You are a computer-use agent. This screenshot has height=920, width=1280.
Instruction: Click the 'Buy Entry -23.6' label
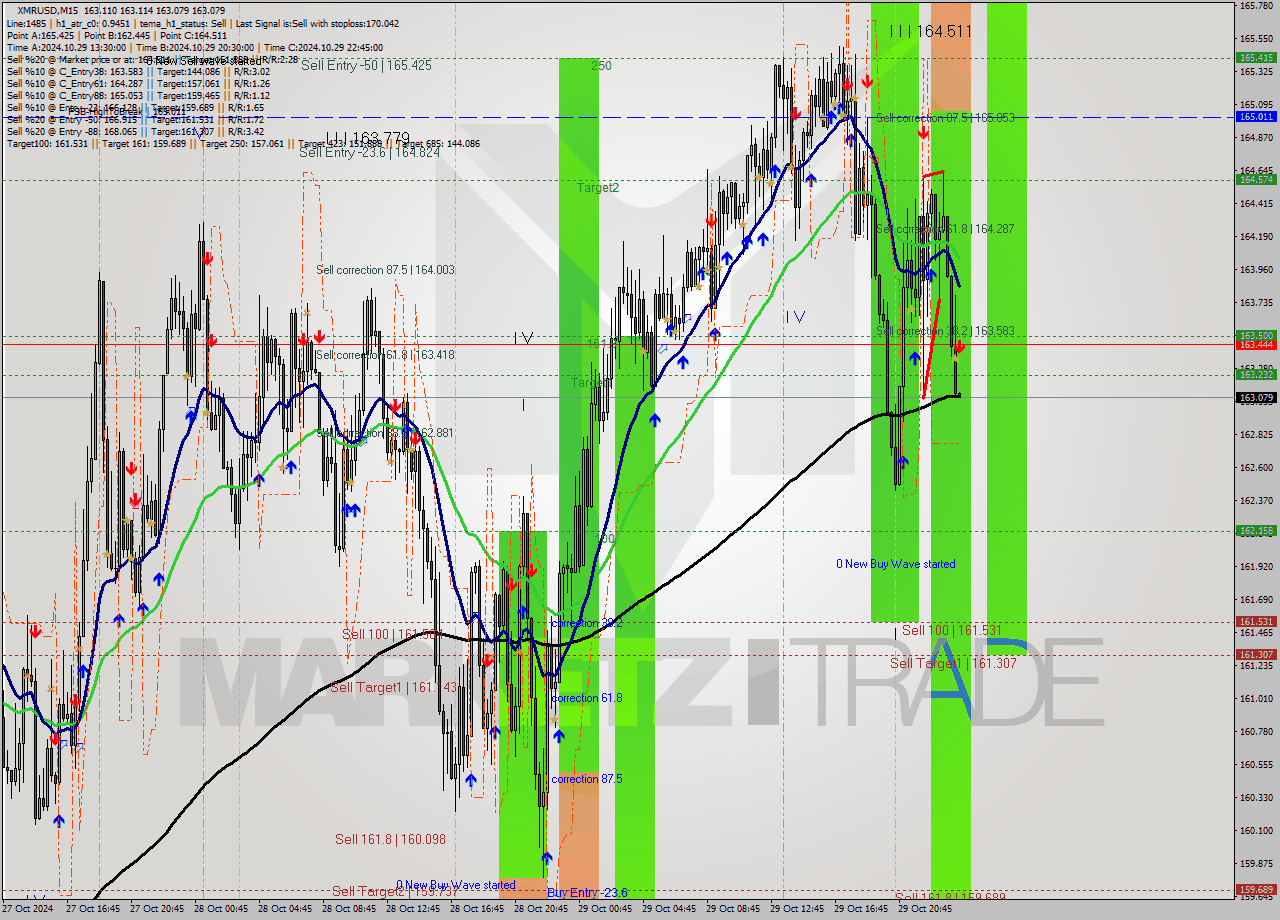point(587,893)
